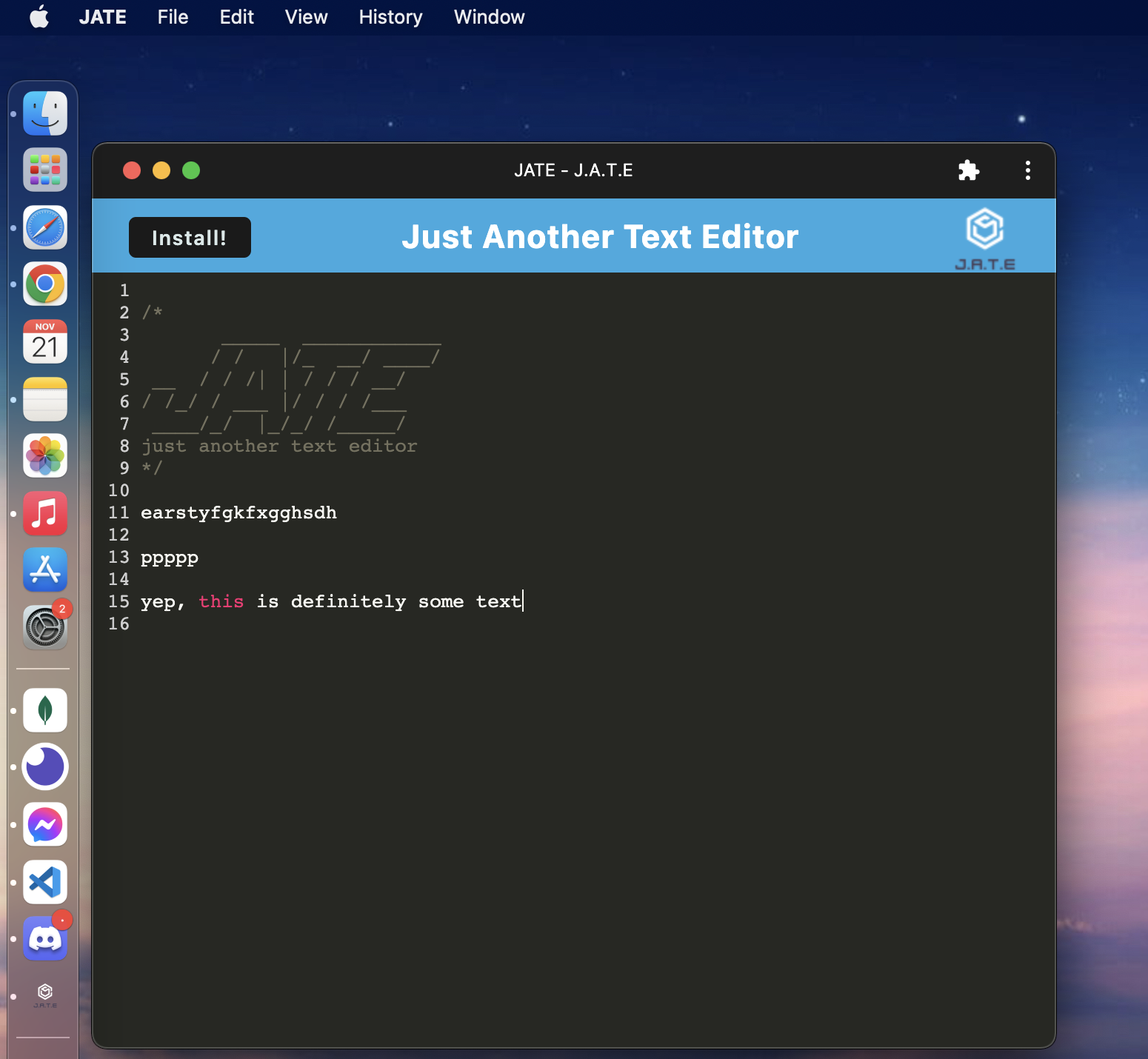Viewport: 1148px width, 1059px height.
Task: Open Discord from the dock
Action: pos(44,939)
